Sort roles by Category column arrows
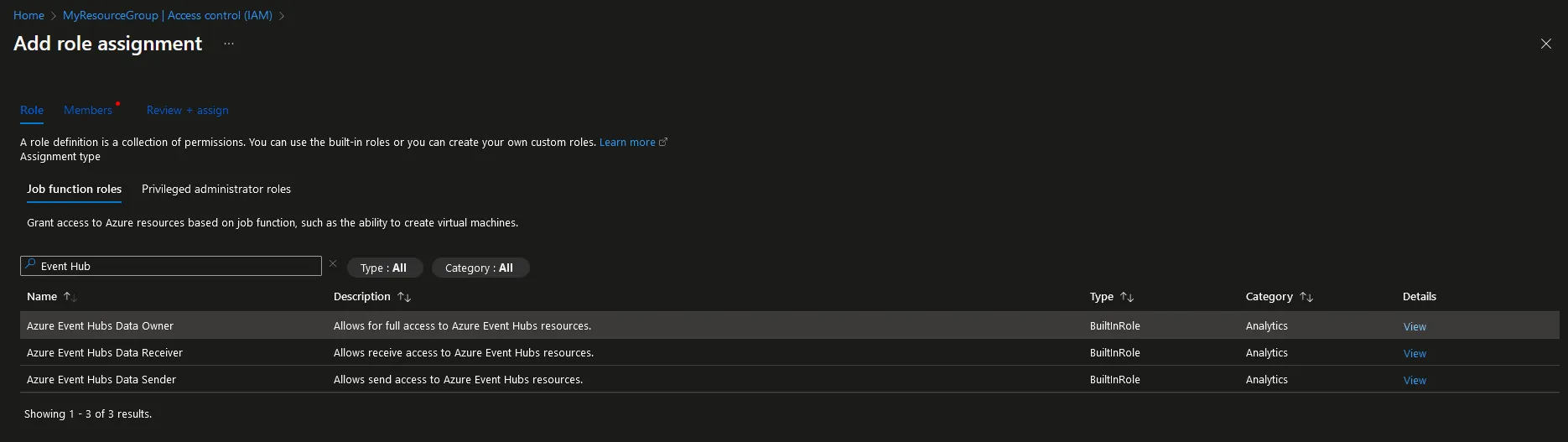Image resolution: width=1568 pixels, height=442 pixels. tap(1306, 297)
